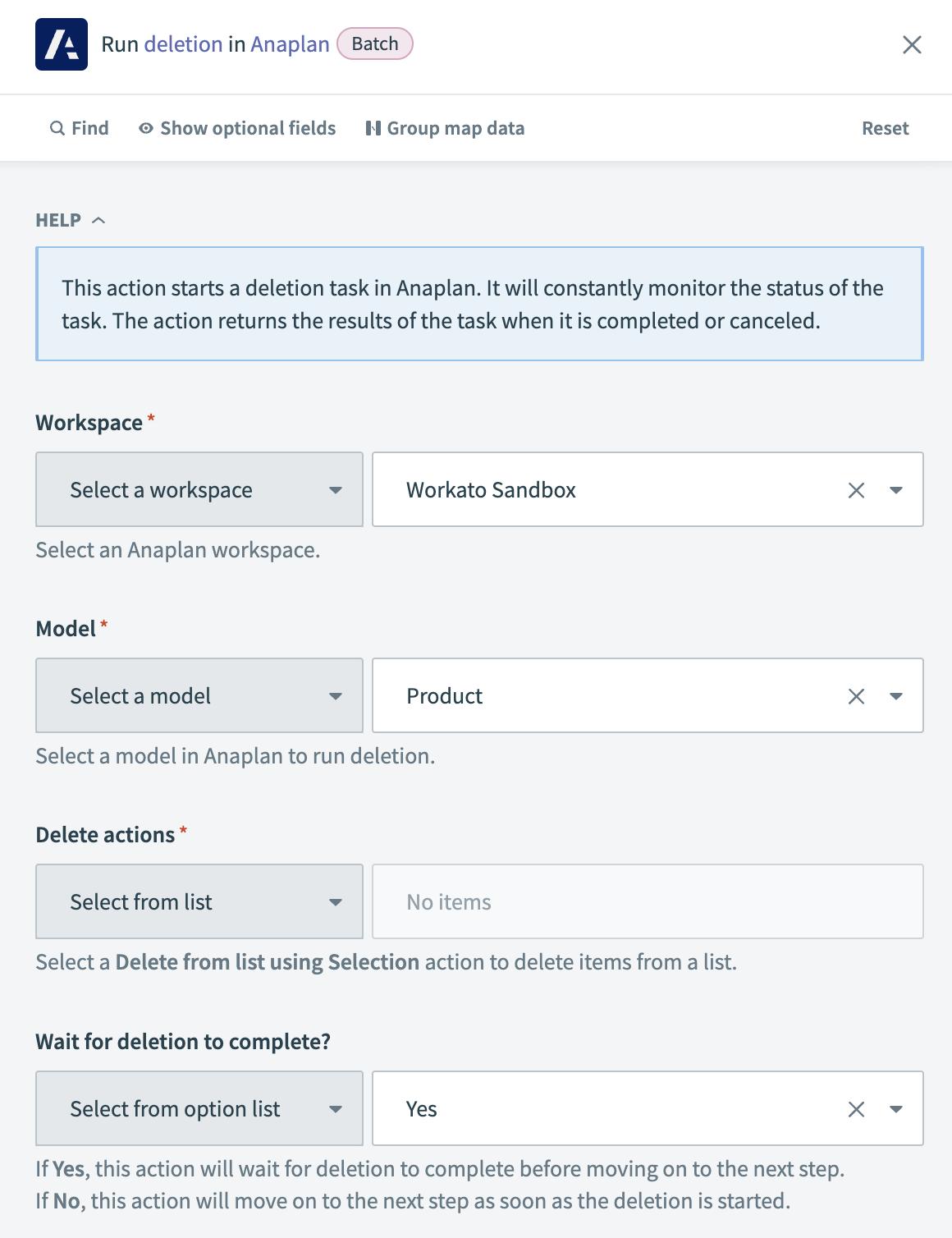Click the Group map data icon
Screen dimensions: 952x1238
pos(373,128)
